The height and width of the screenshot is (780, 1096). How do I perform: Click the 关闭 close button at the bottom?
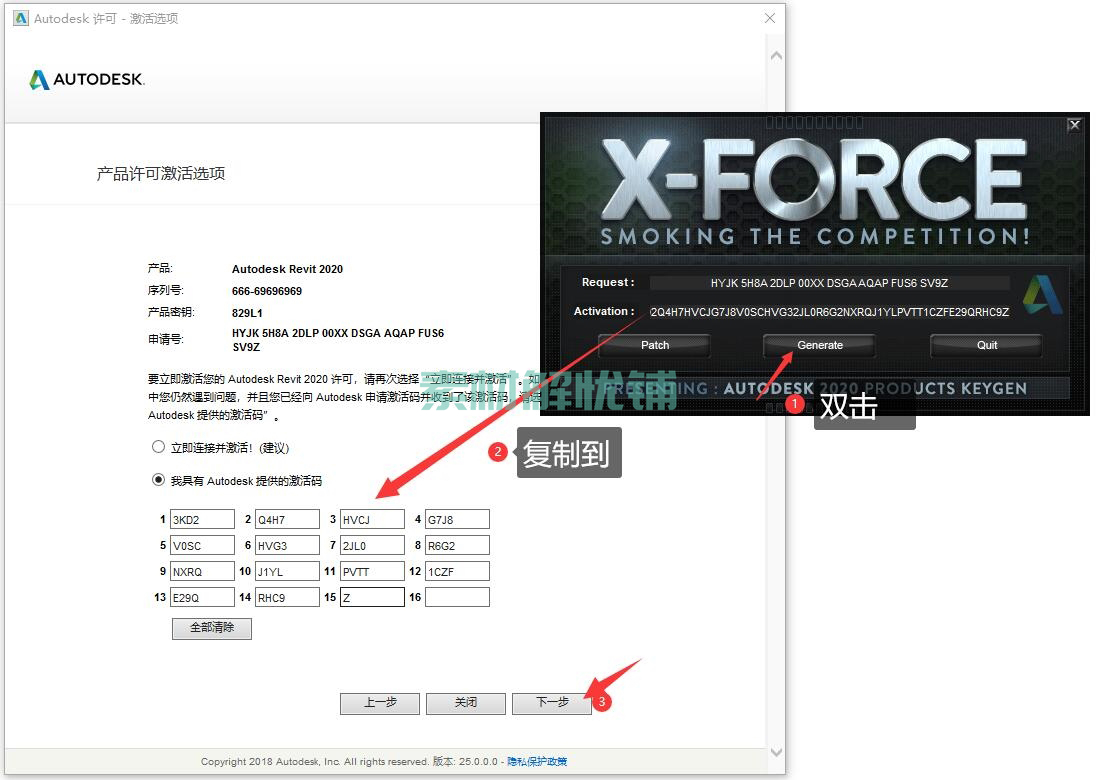(466, 702)
